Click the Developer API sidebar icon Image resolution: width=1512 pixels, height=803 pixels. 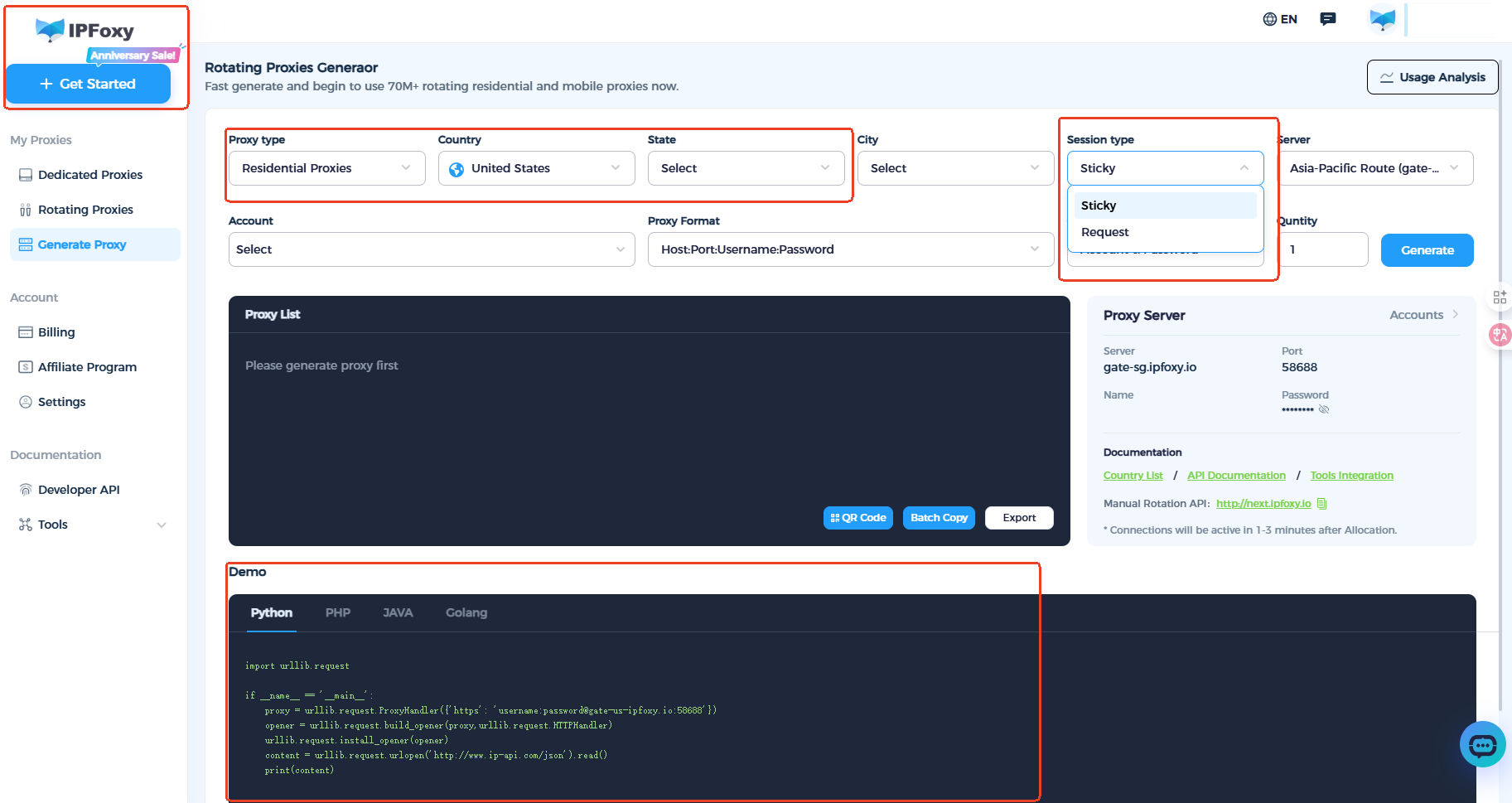click(x=26, y=490)
